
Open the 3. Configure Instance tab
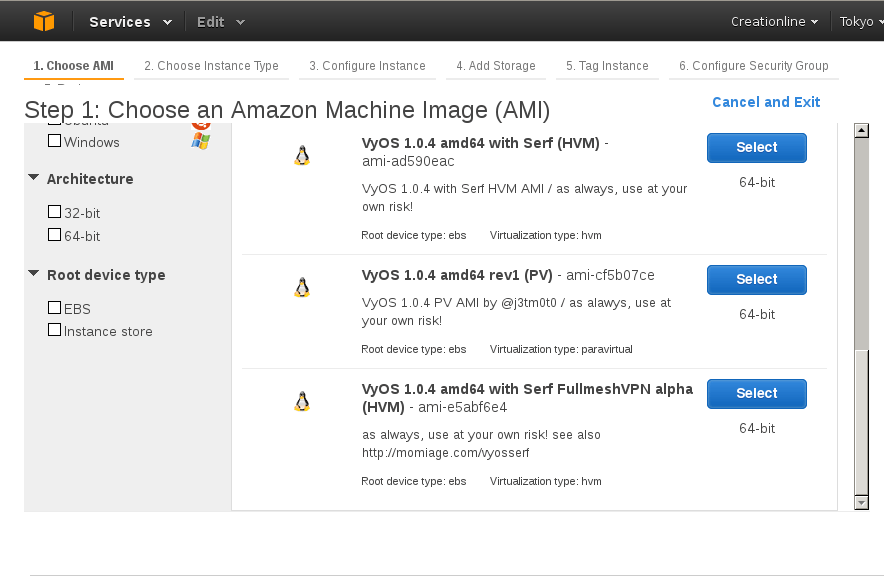point(368,66)
